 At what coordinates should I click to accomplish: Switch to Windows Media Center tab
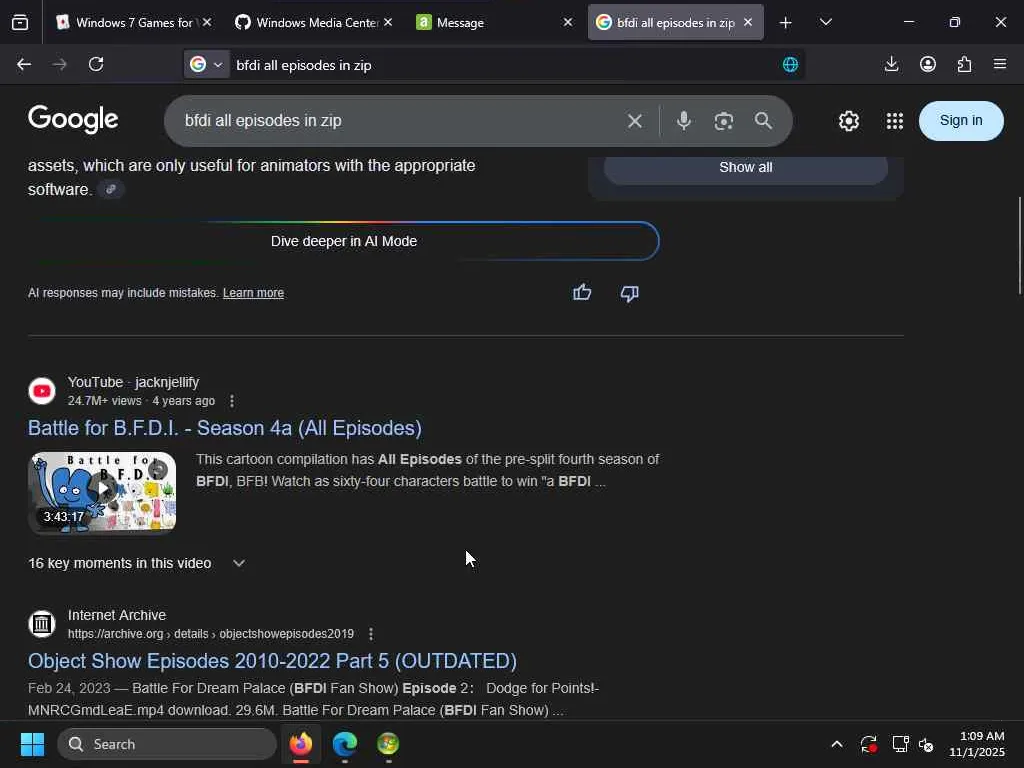[x=313, y=23]
